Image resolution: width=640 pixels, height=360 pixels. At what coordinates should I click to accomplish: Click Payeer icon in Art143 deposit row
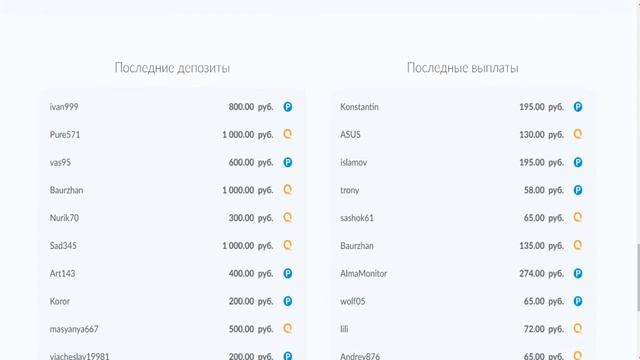coord(288,273)
